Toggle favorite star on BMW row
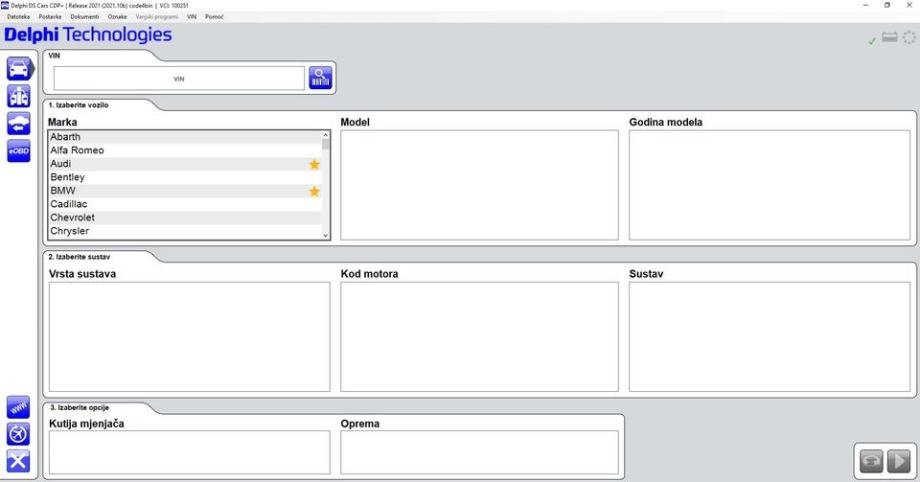This screenshot has height=482, width=920. pyautogui.click(x=314, y=191)
